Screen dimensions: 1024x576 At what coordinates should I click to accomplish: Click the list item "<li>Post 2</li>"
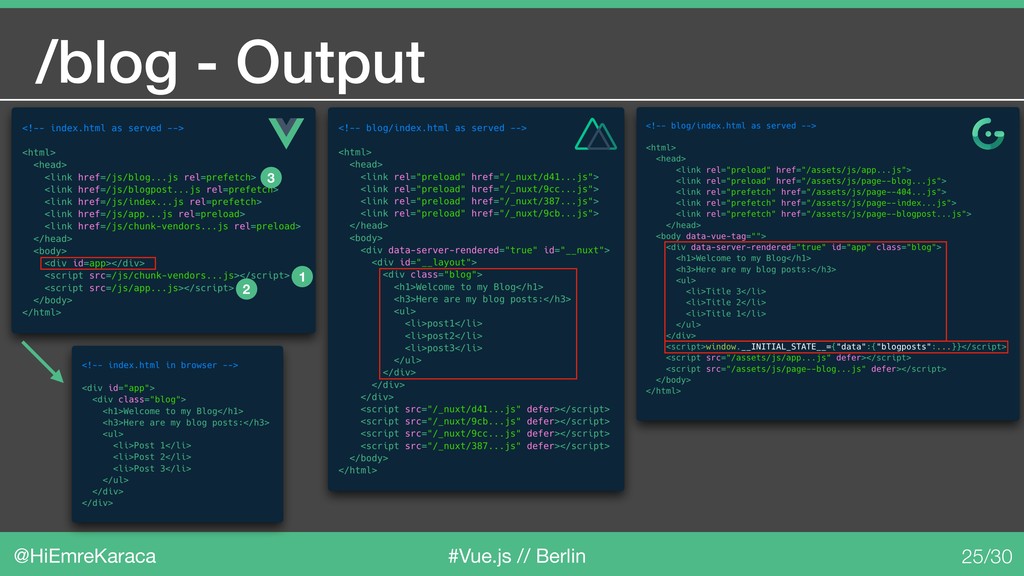(x=152, y=457)
